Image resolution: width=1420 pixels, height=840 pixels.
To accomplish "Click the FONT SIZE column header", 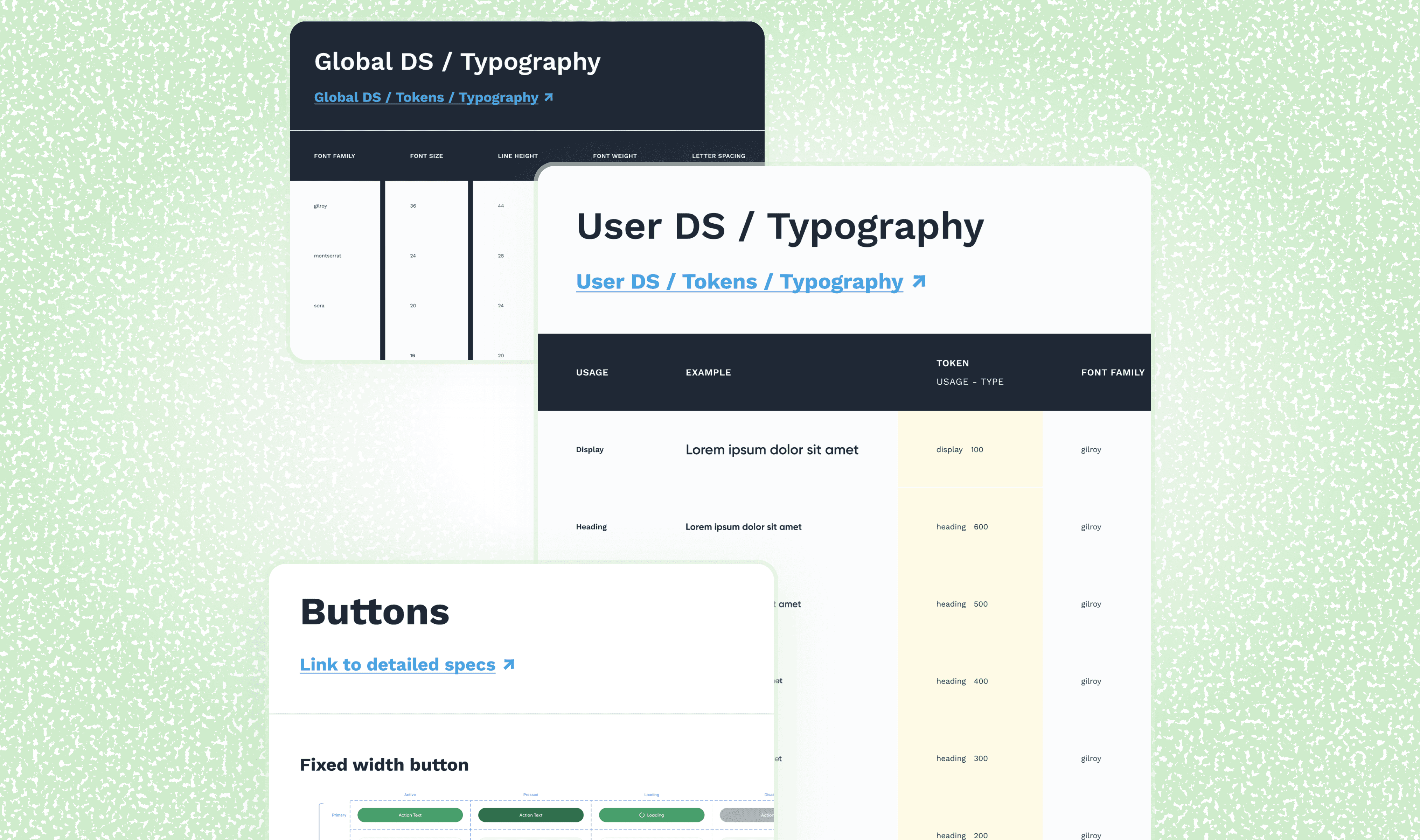I will (426, 156).
